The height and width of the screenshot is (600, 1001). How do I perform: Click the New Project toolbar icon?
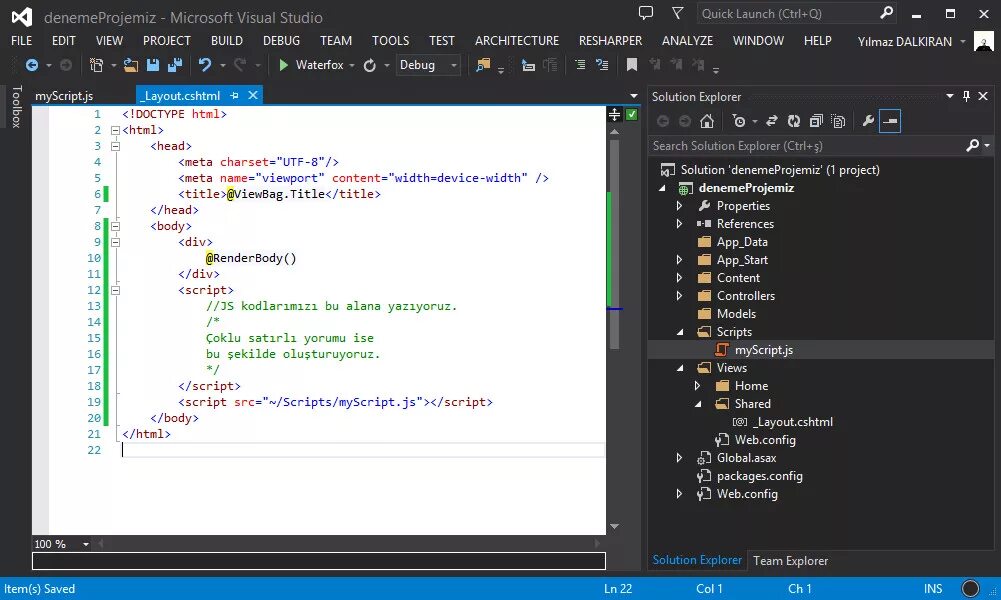coord(96,65)
